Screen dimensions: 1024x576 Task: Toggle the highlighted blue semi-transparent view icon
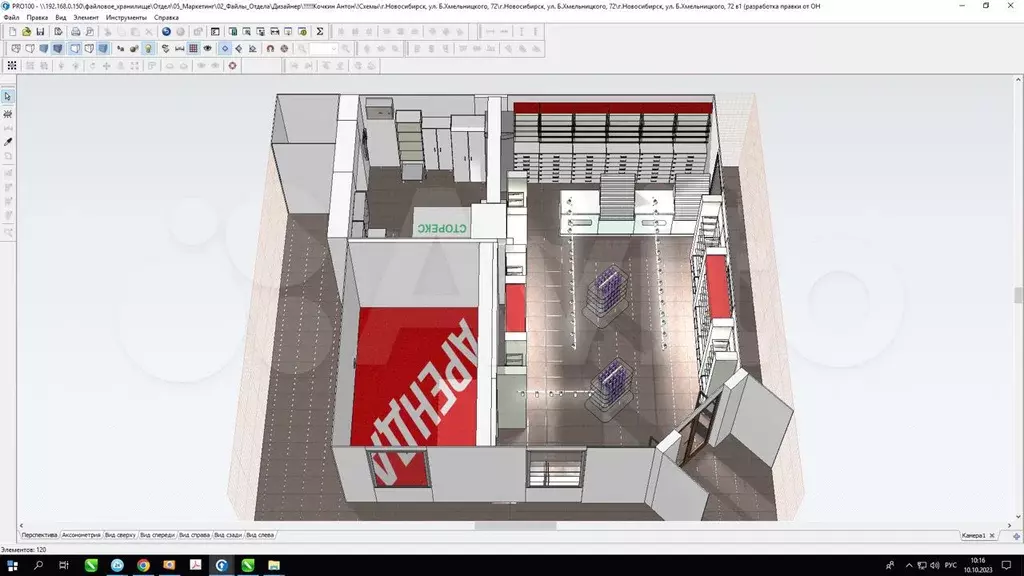(x=103, y=48)
